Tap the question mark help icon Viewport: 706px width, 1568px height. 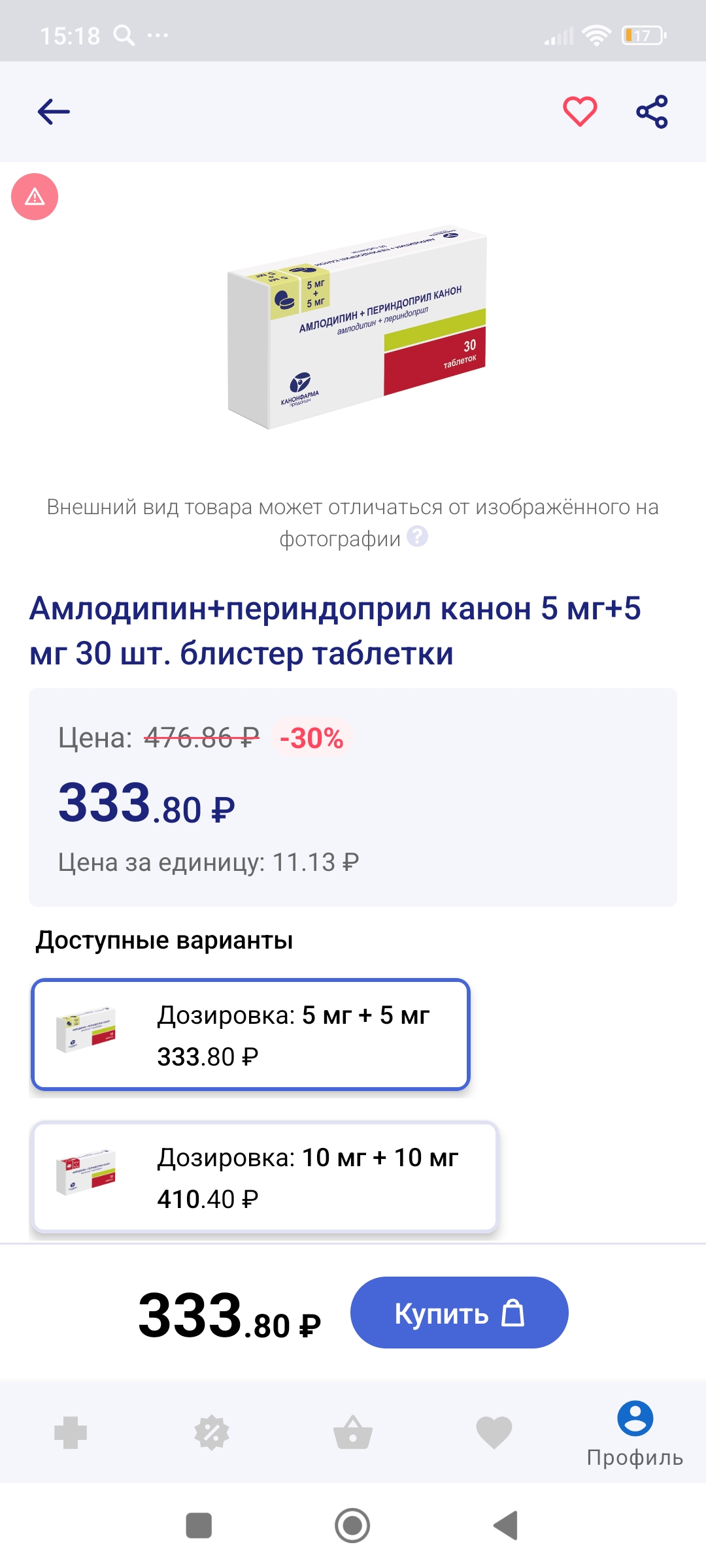point(417,537)
